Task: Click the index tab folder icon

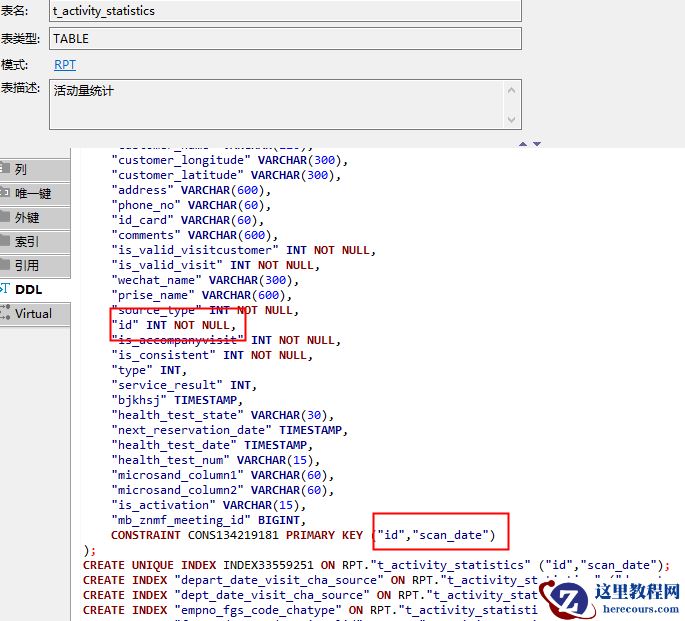Action: (5, 240)
